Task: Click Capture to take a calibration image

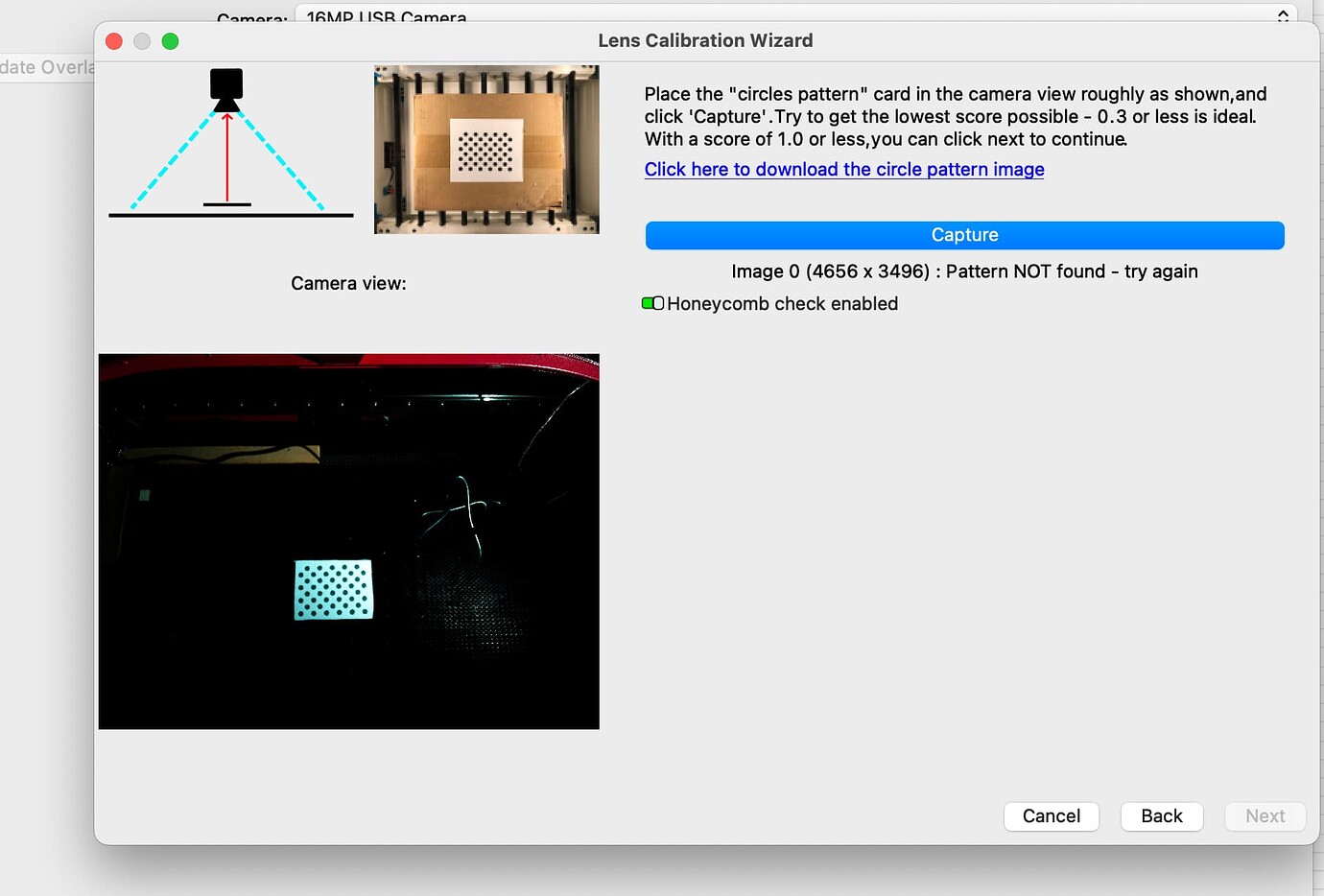Action: tap(964, 234)
